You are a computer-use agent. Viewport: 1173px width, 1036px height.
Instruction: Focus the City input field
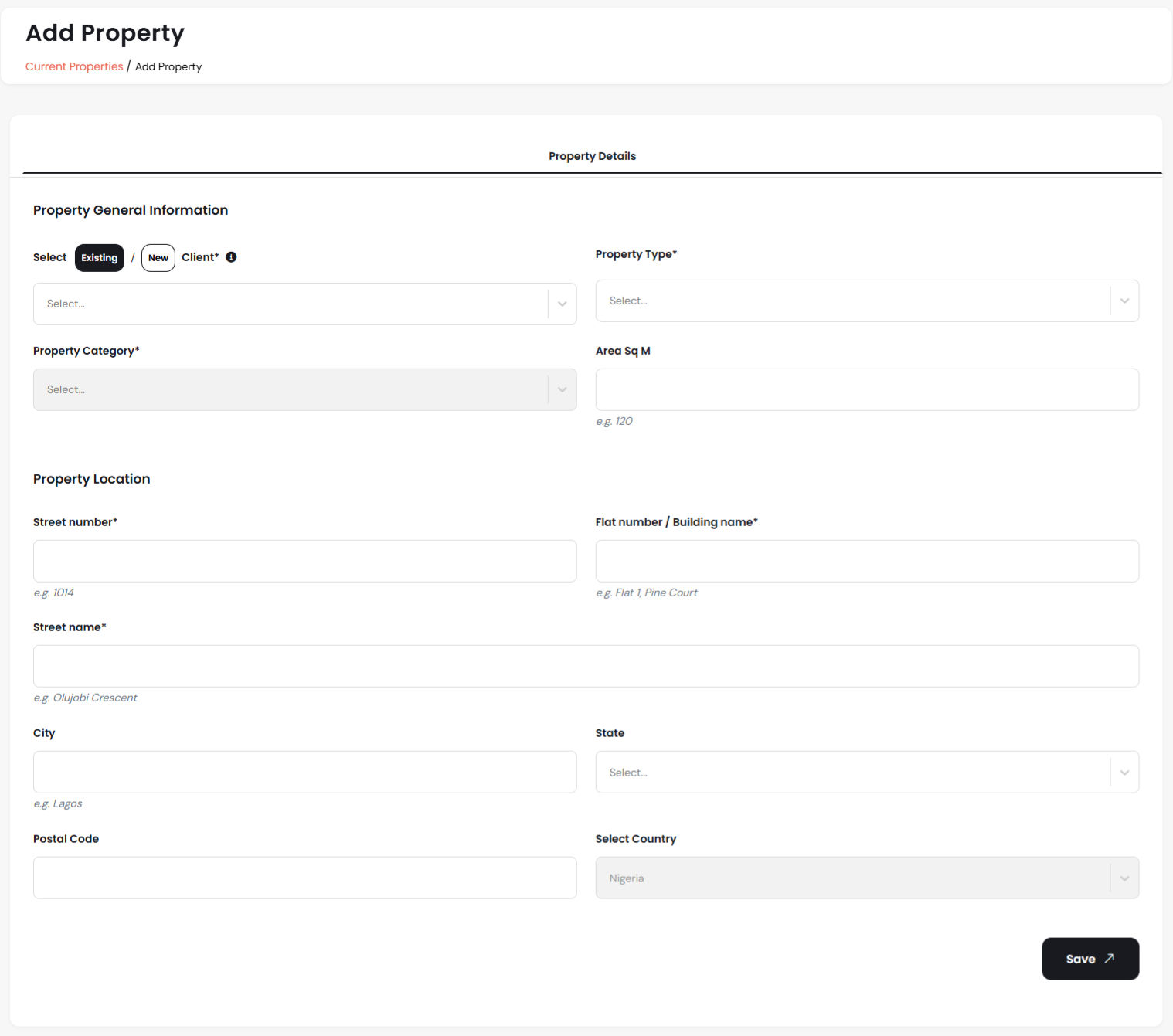coord(304,773)
